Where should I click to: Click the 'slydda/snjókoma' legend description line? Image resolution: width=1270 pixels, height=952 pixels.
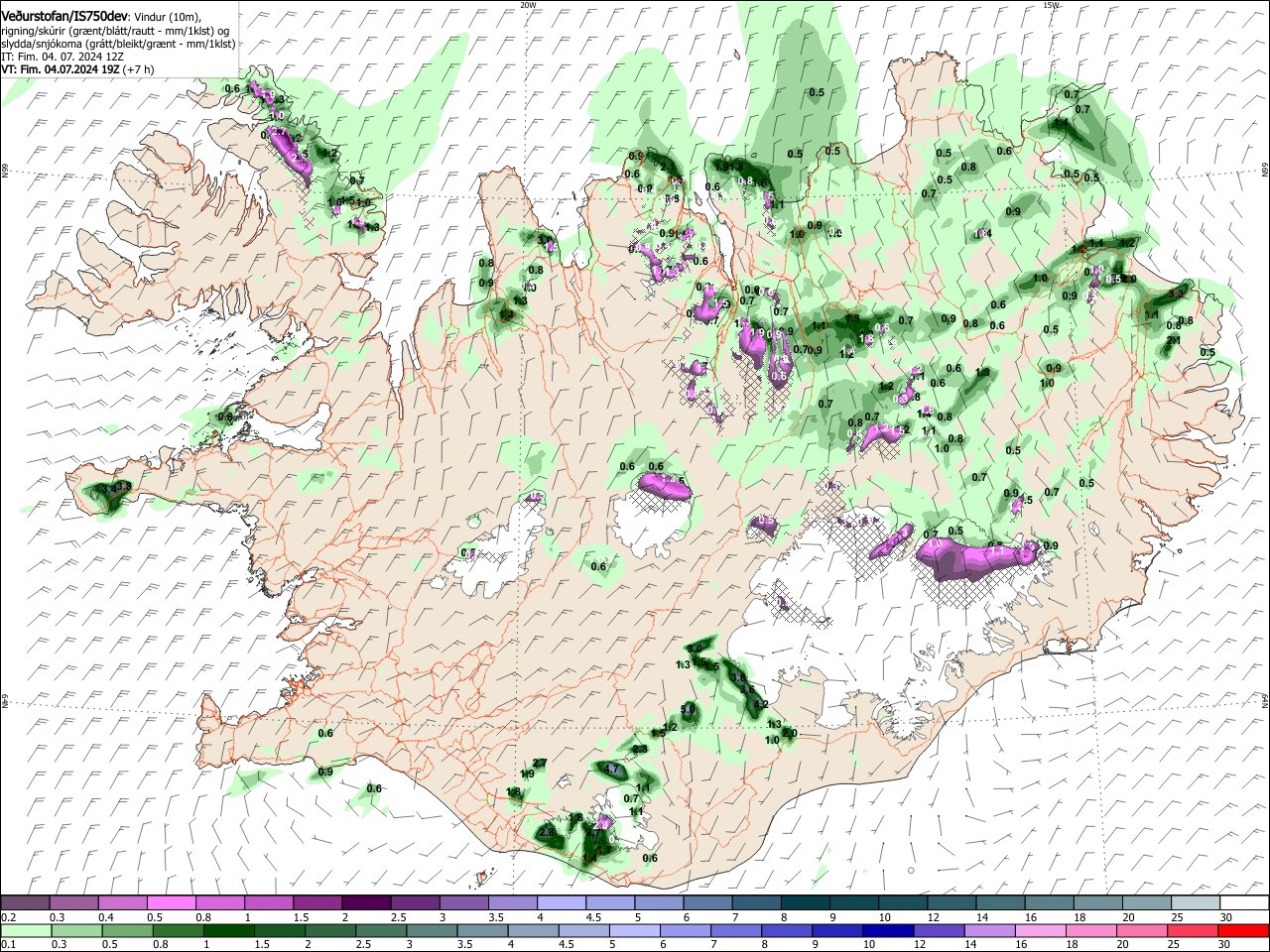point(118,44)
